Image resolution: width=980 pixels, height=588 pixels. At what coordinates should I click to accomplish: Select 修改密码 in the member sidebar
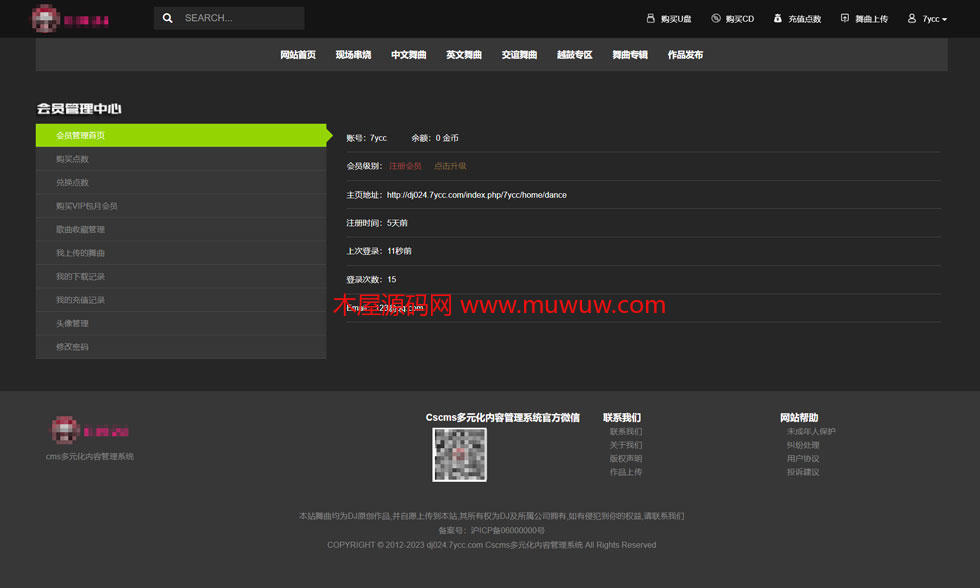(x=72, y=347)
